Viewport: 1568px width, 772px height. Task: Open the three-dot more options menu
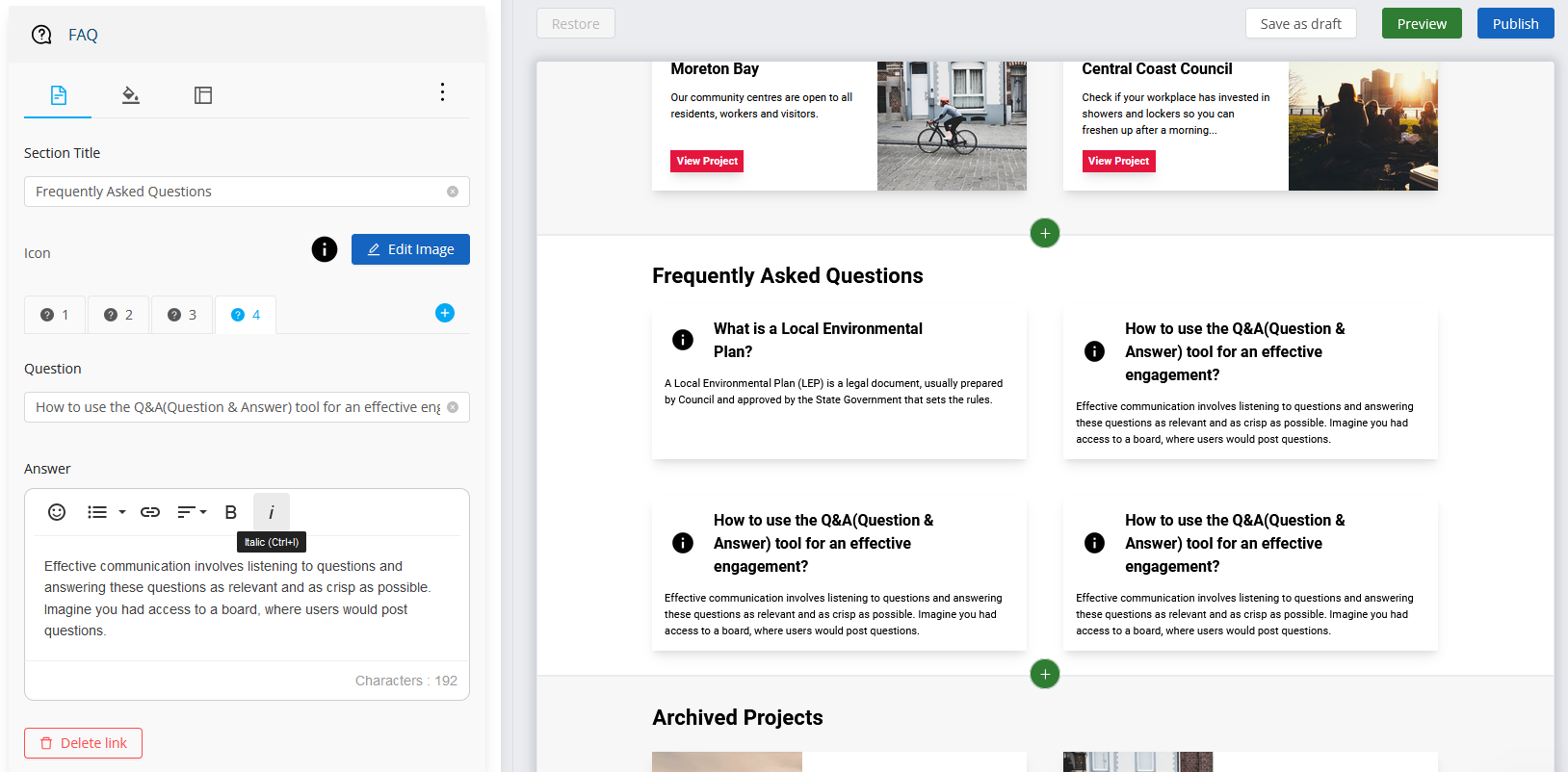[x=442, y=91]
